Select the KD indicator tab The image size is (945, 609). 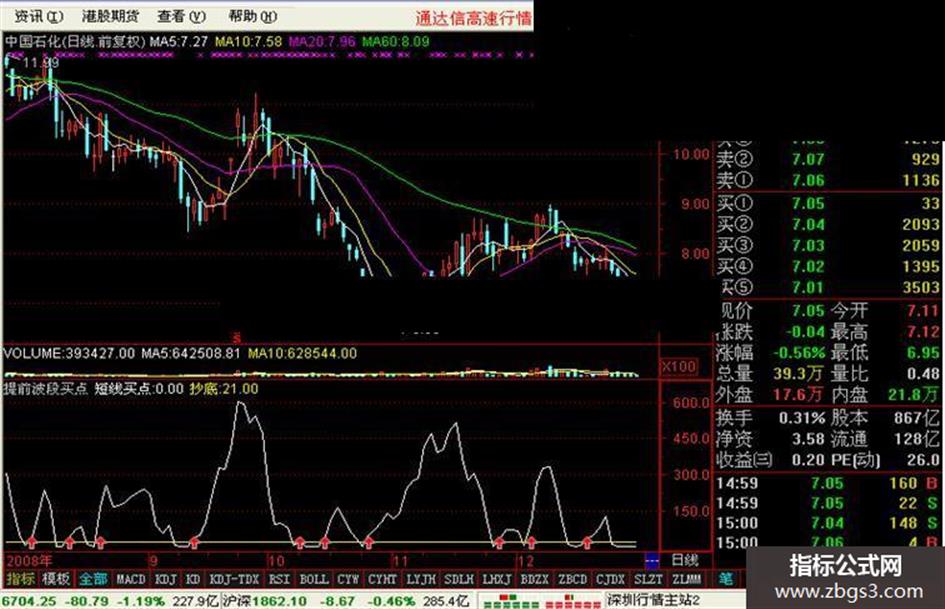coord(193,579)
